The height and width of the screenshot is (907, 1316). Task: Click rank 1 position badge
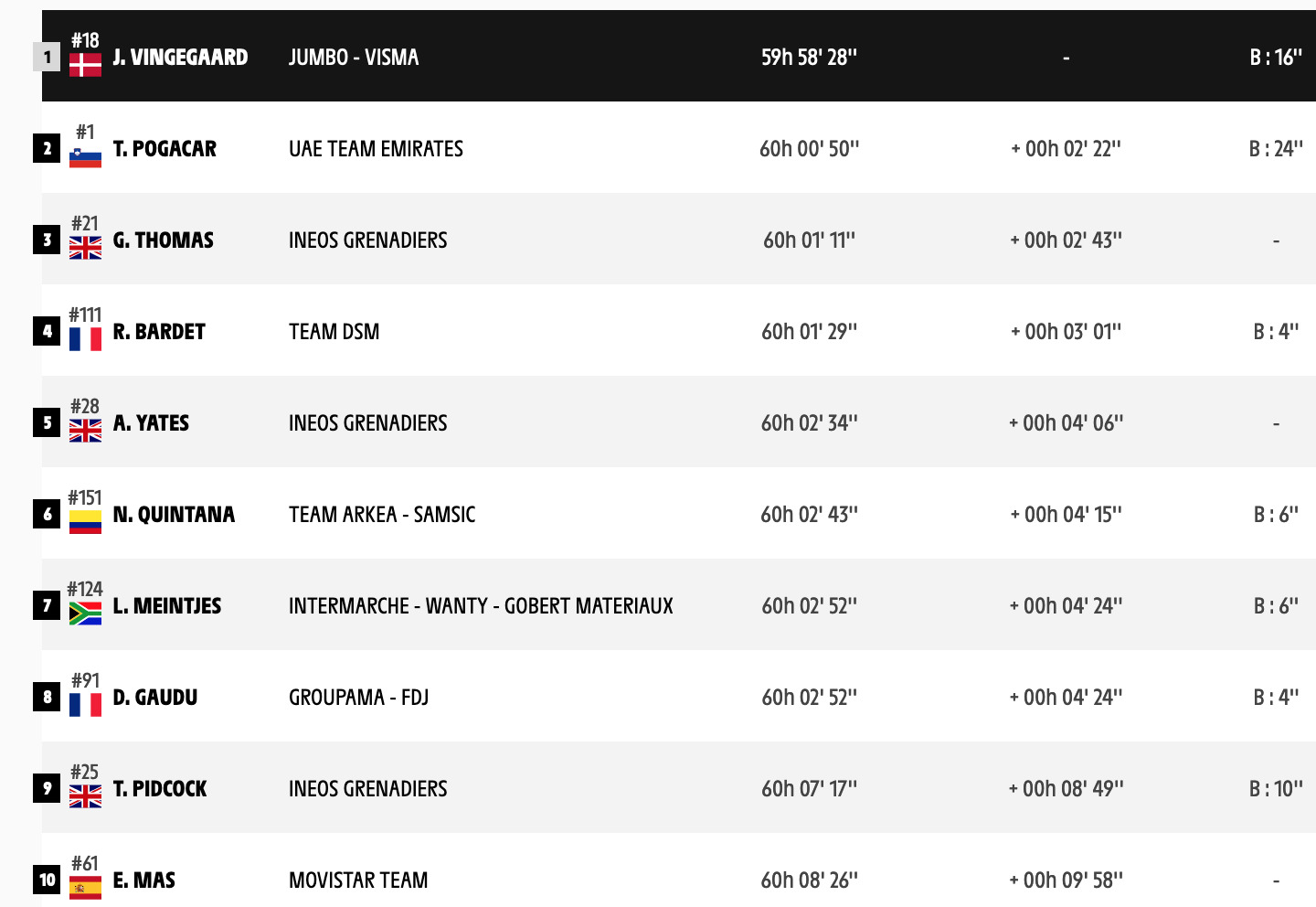[x=48, y=58]
